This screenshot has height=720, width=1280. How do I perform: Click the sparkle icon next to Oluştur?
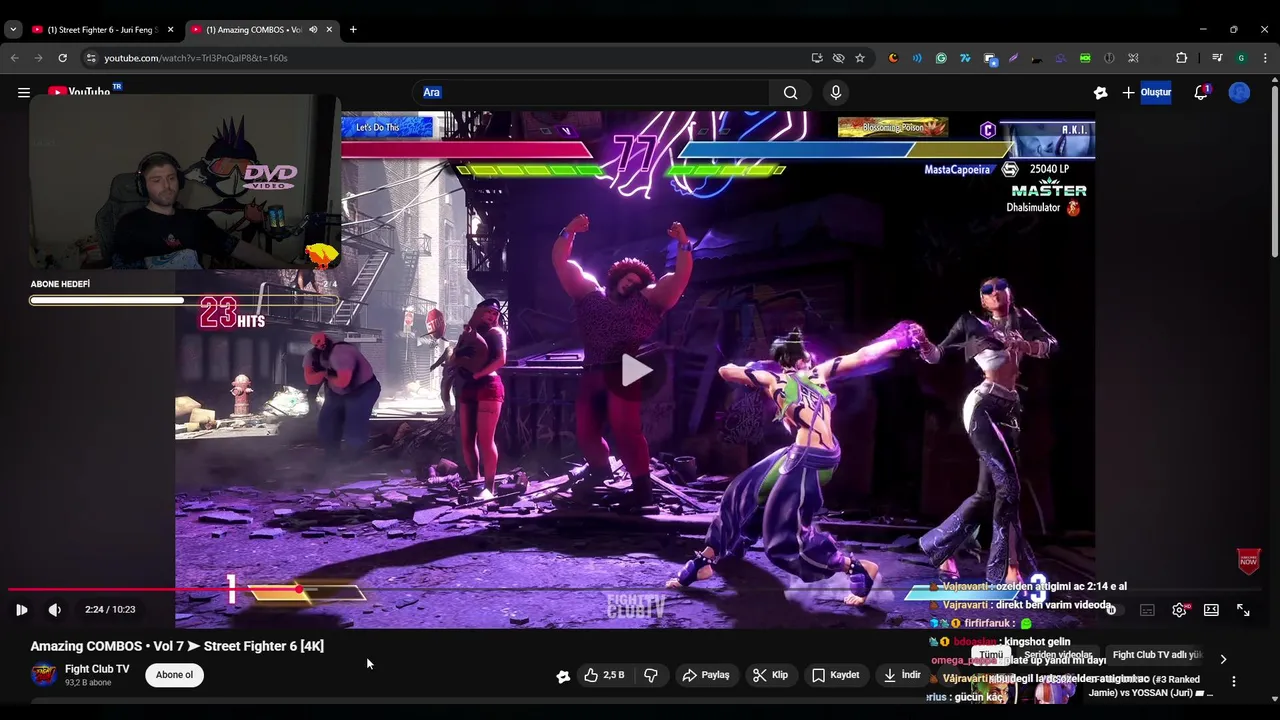[1101, 92]
